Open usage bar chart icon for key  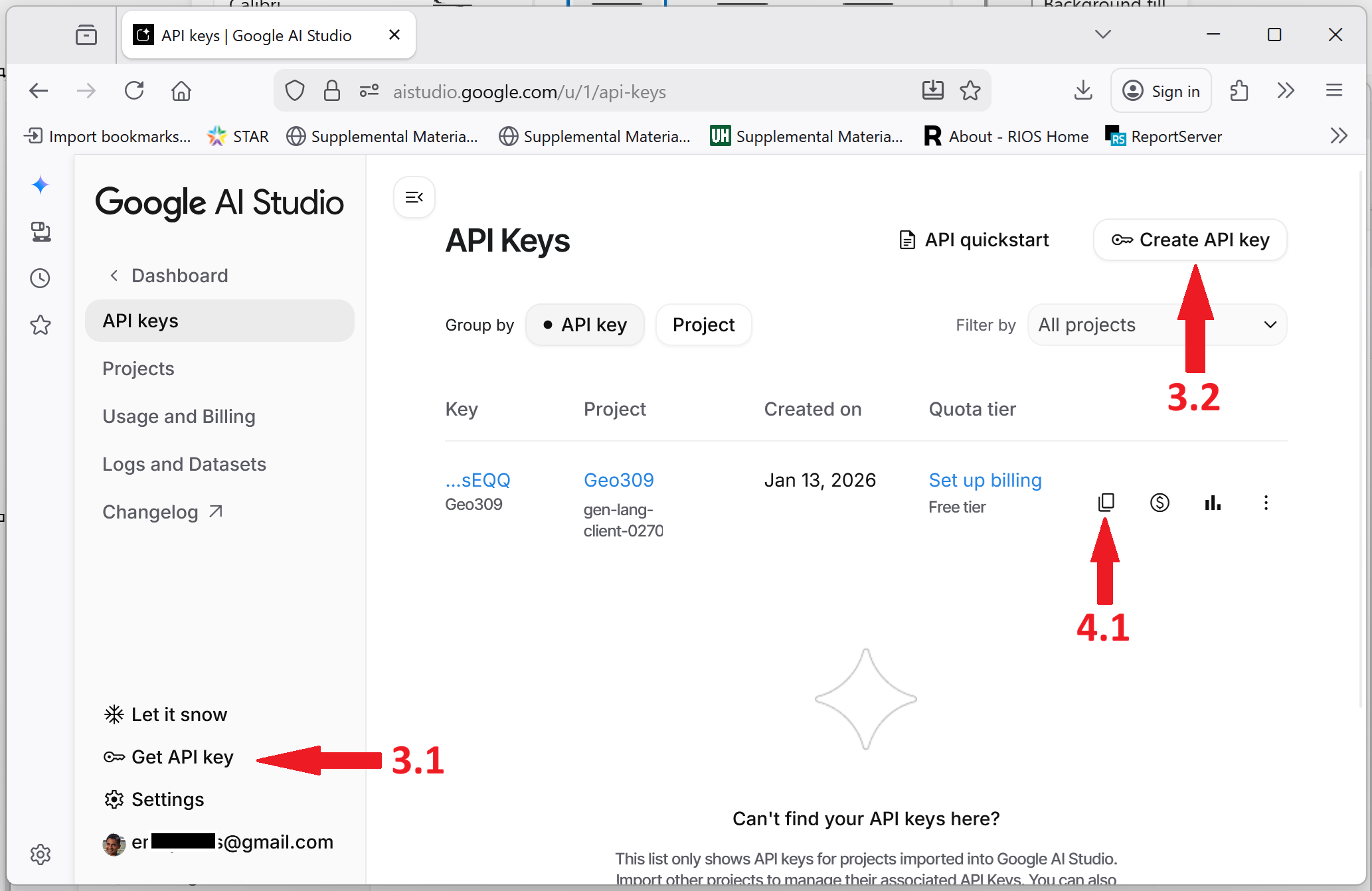pyautogui.click(x=1213, y=503)
